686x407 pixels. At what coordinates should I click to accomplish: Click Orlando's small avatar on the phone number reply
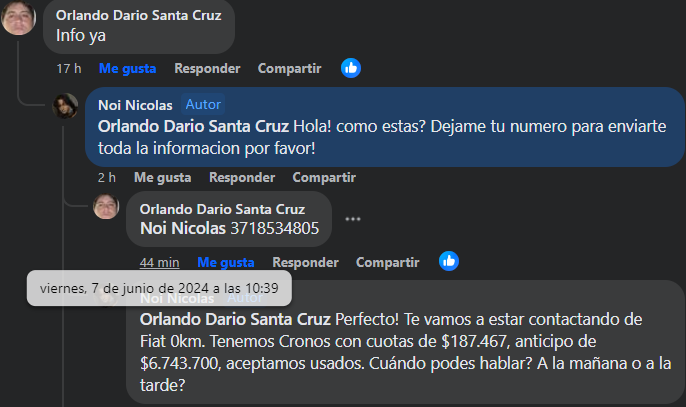(x=106, y=206)
